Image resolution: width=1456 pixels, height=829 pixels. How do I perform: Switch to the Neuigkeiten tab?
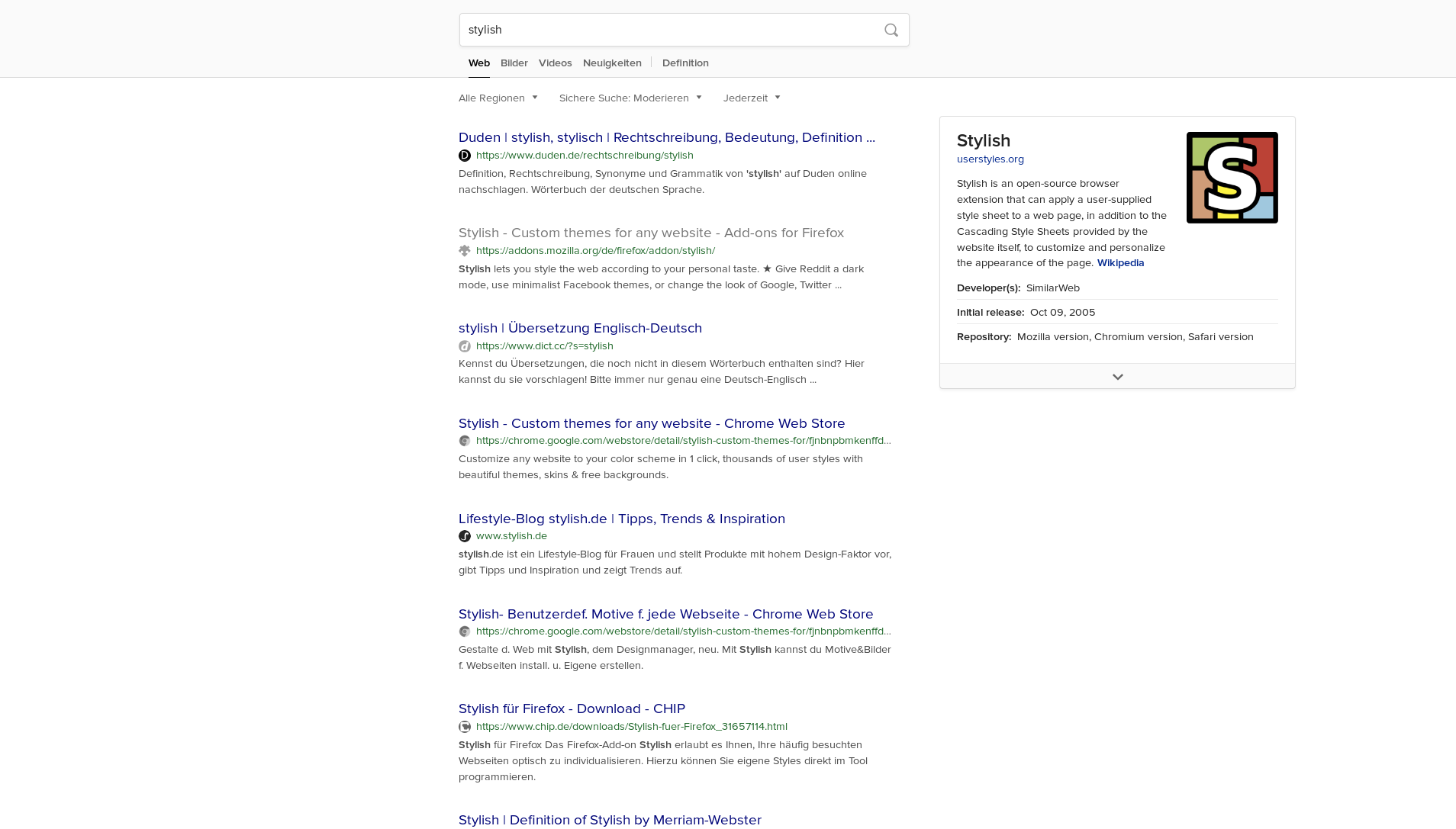pyautogui.click(x=612, y=63)
